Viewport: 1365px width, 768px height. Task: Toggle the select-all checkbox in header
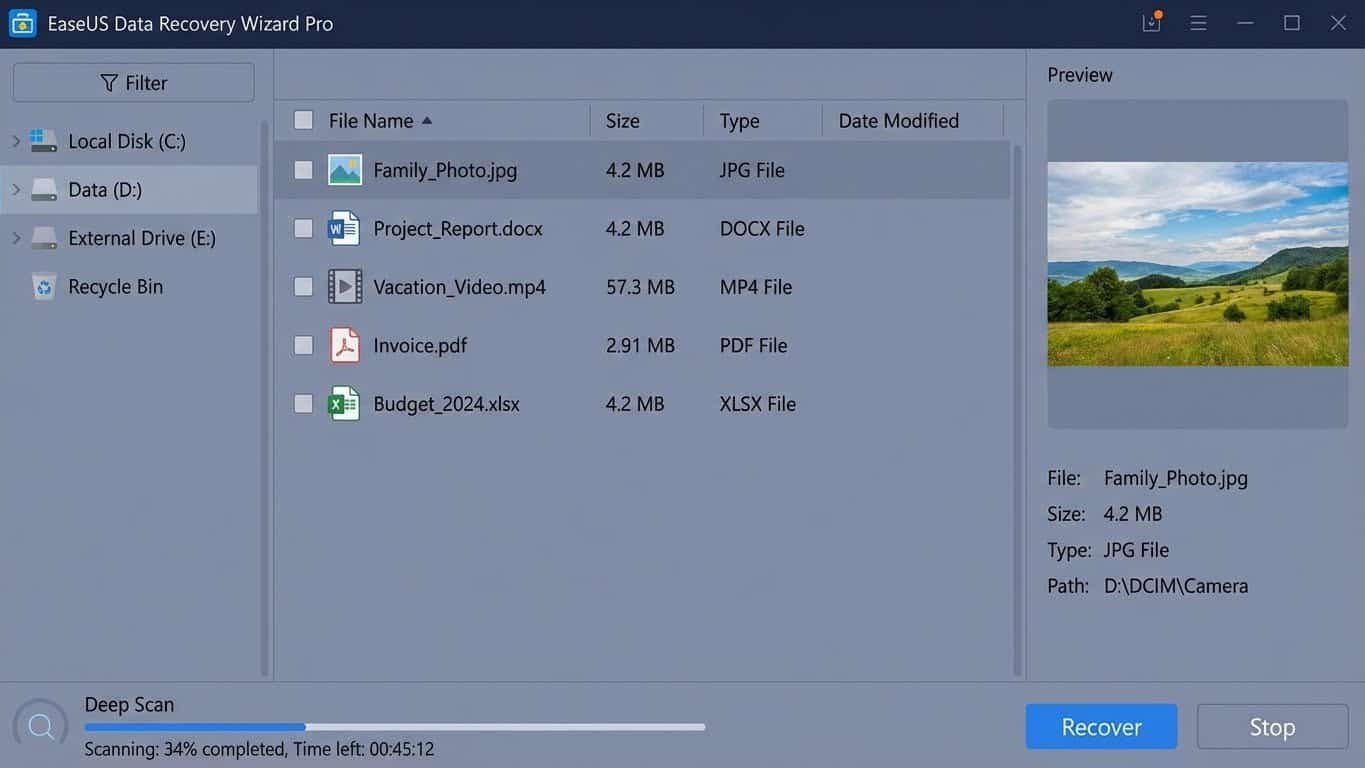pos(304,121)
